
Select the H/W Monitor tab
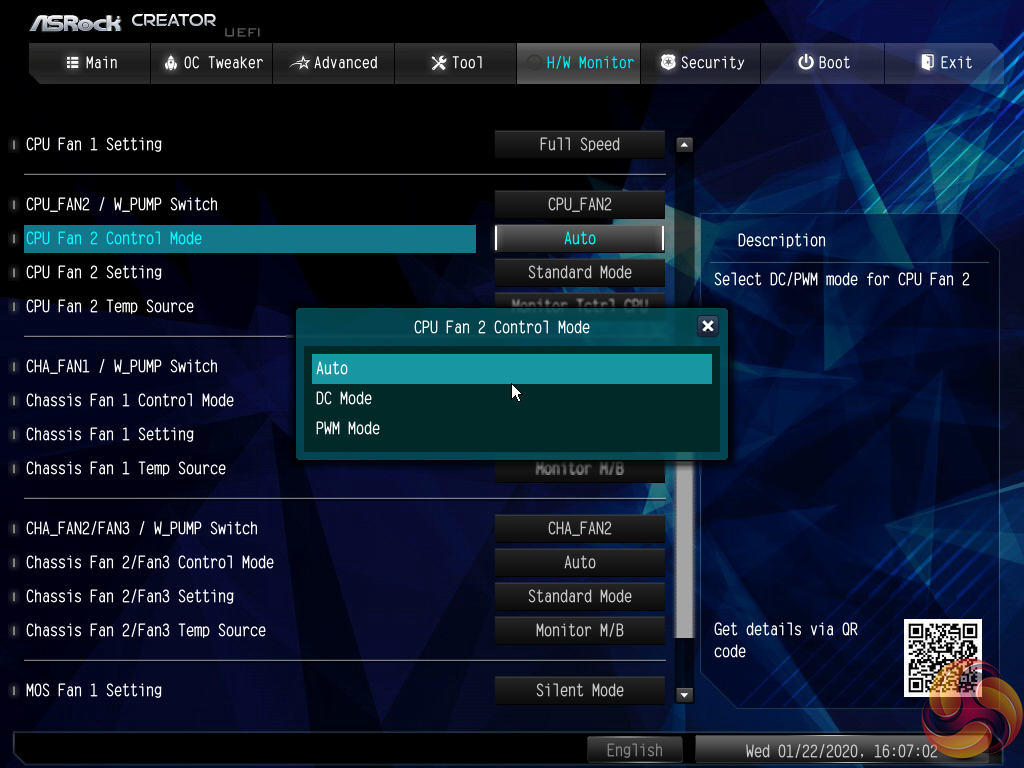[x=579, y=63]
